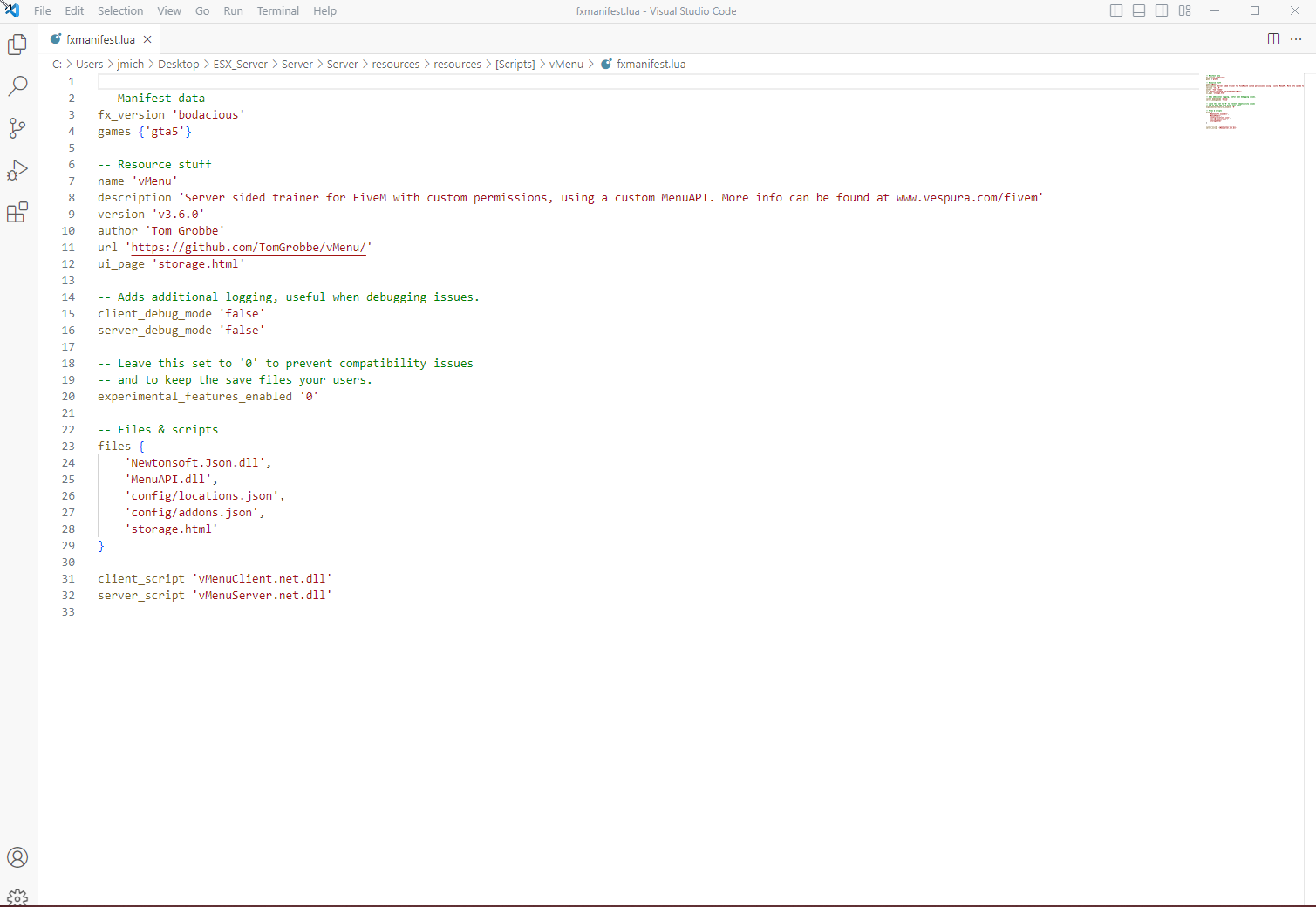Click the C: breadcrumb
This screenshot has width=1316, height=907.
click(x=57, y=64)
